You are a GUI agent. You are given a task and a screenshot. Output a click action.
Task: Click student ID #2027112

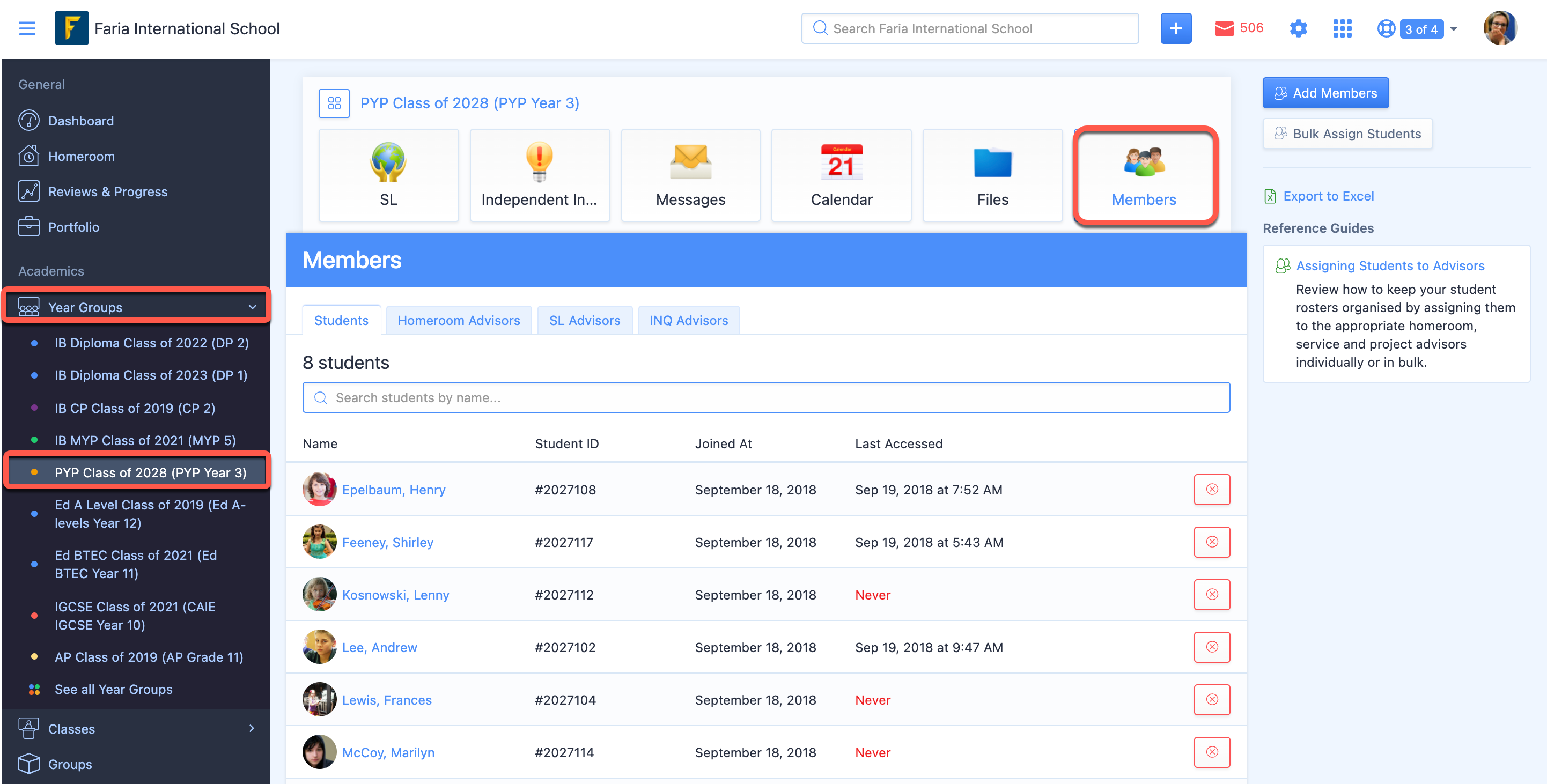click(564, 594)
